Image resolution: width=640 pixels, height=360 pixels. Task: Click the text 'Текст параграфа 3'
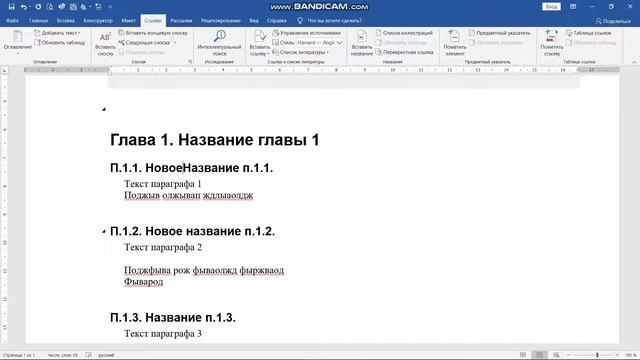click(x=163, y=333)
